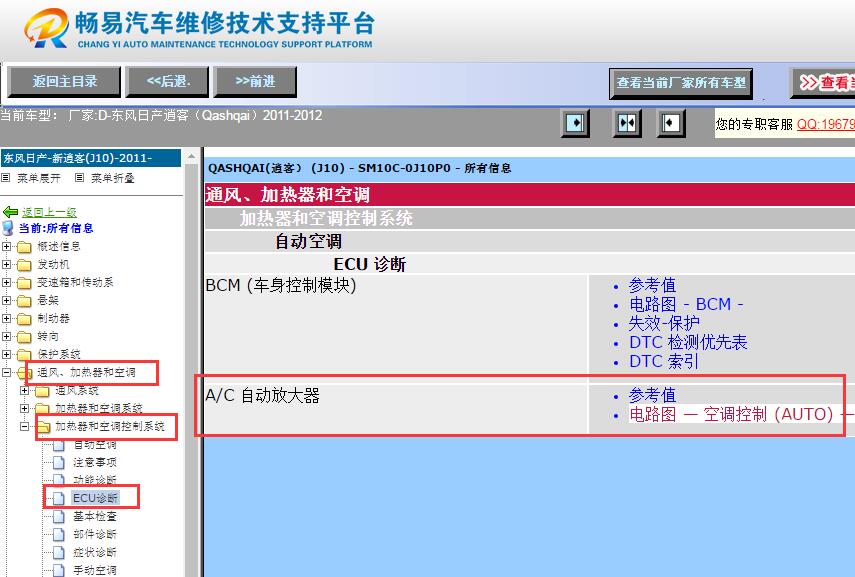Click the 返回主目录 button

pos(64,82)
